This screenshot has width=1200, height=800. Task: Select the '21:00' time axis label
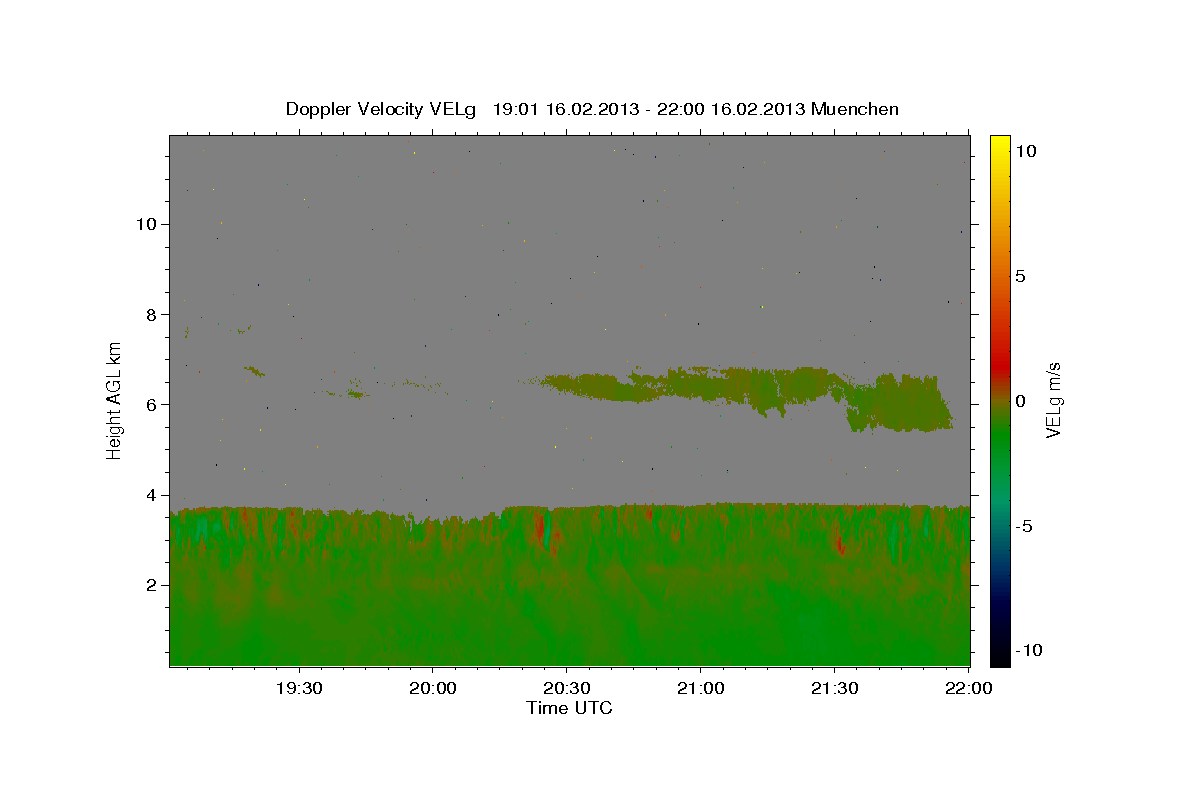pos(700,688)
